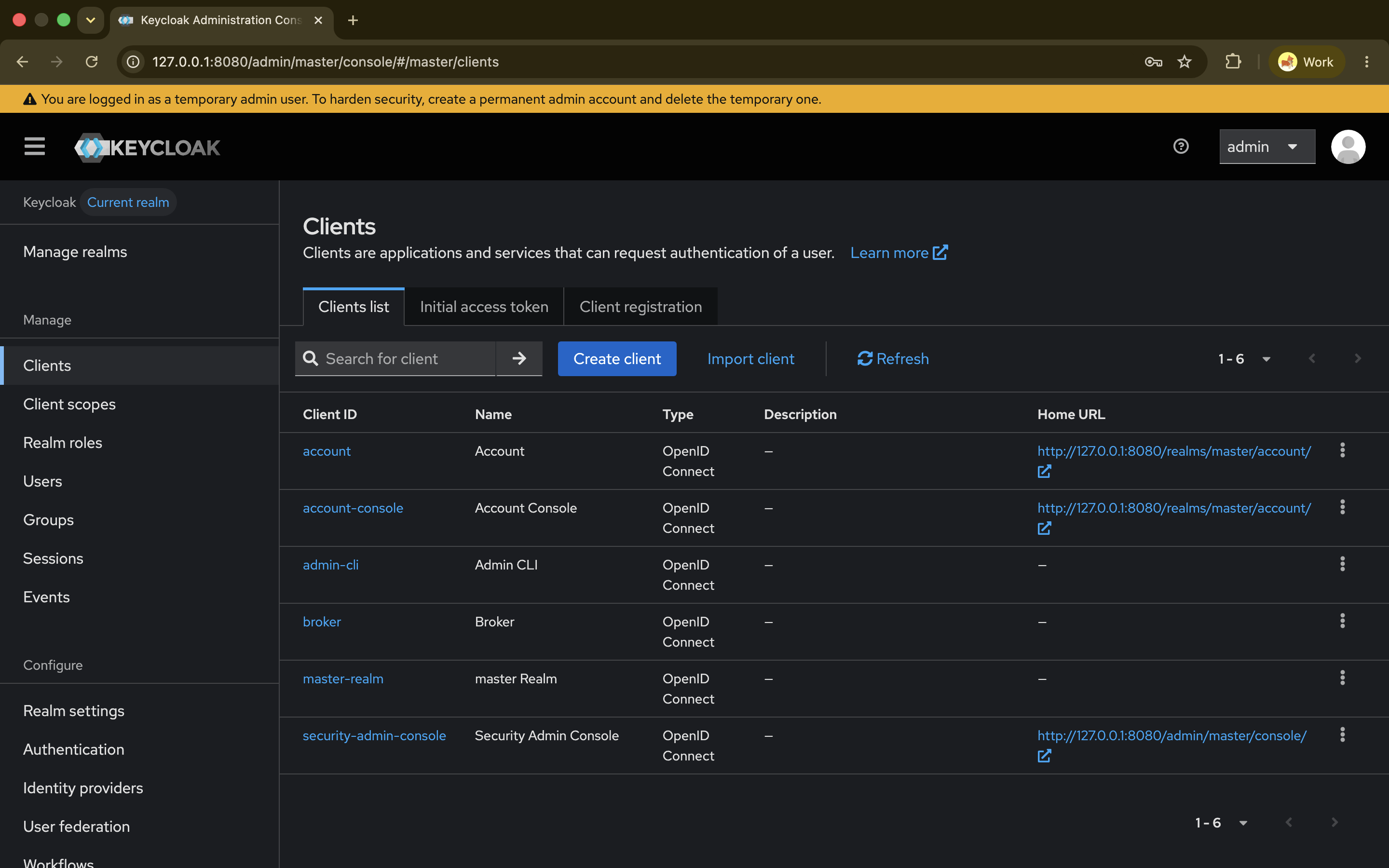Switch to Initial access token tab
This screenshot has height=868, width=1389.
pyautogui.click(x=484, y=307)
